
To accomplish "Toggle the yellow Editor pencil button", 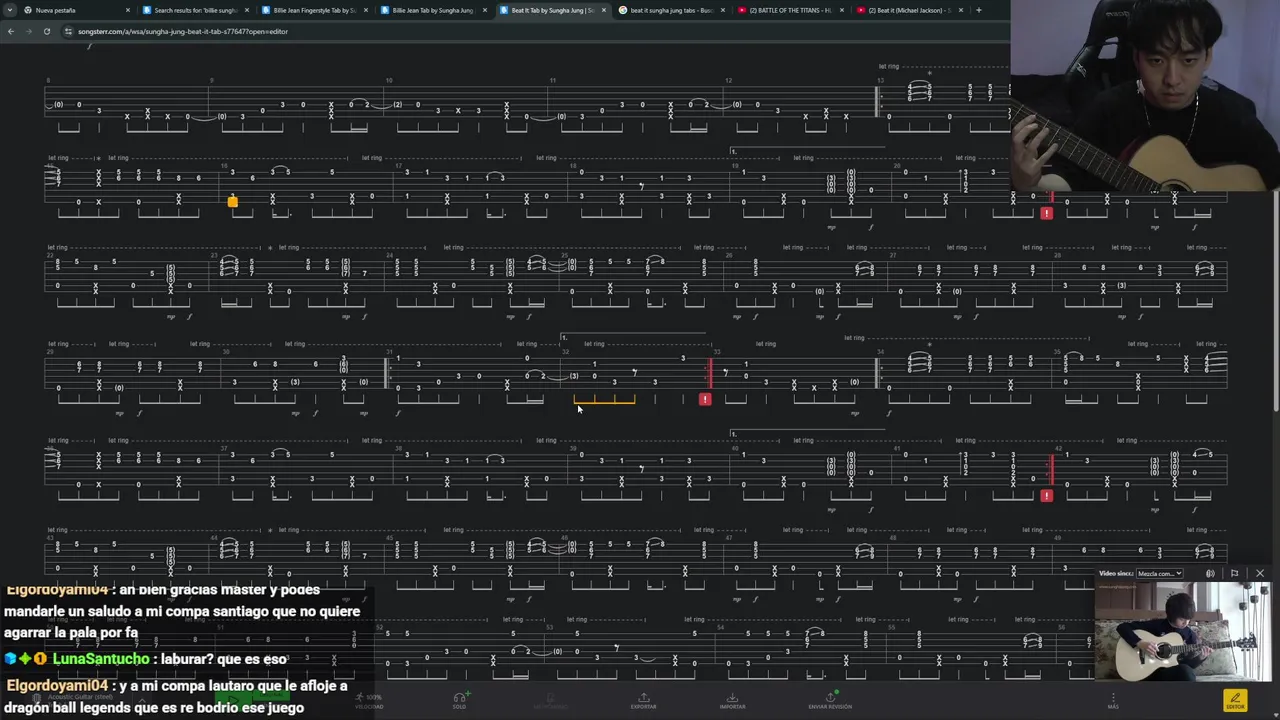I will point(1235,700).
